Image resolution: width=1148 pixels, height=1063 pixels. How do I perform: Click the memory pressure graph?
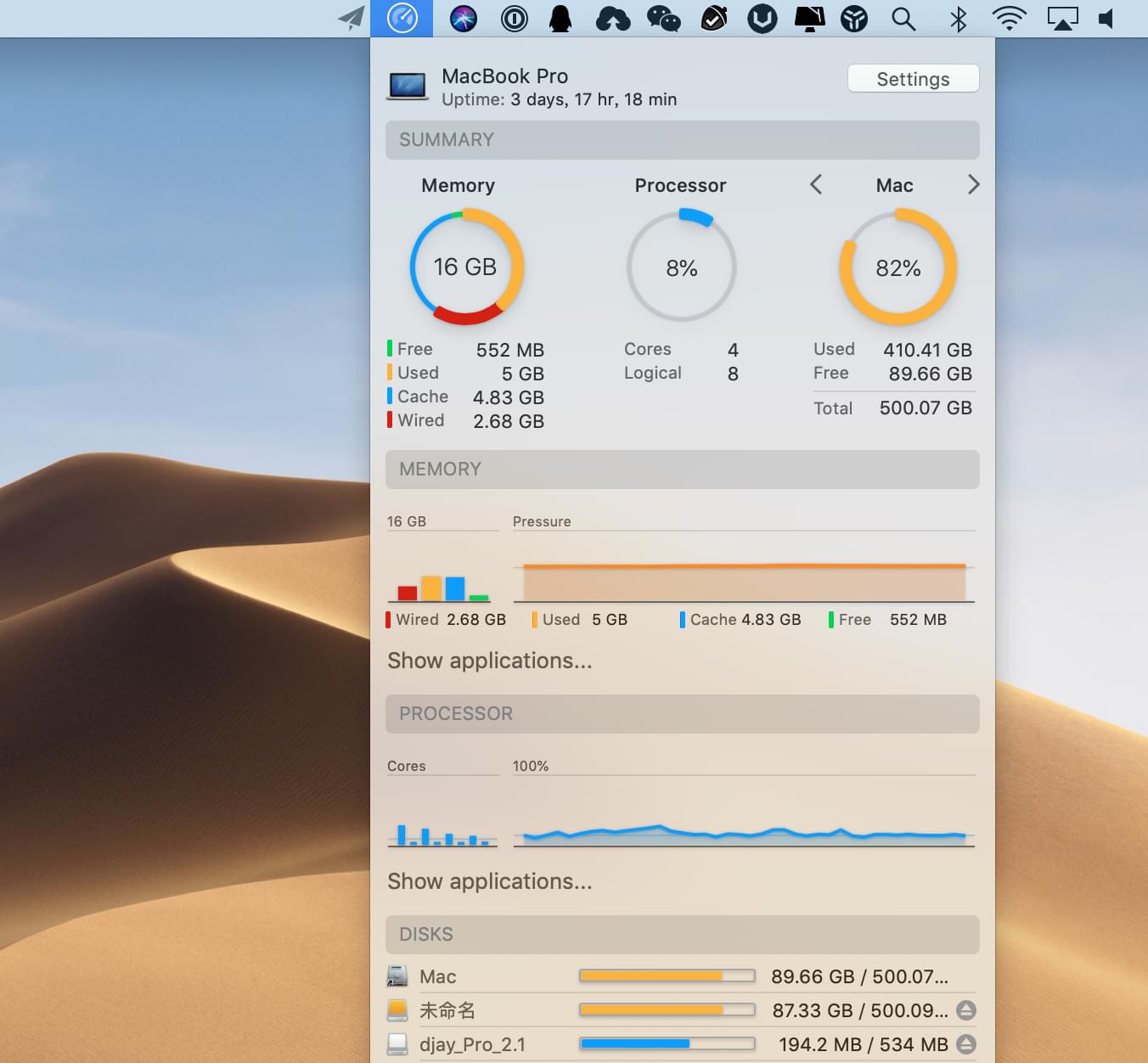(744, 582)
